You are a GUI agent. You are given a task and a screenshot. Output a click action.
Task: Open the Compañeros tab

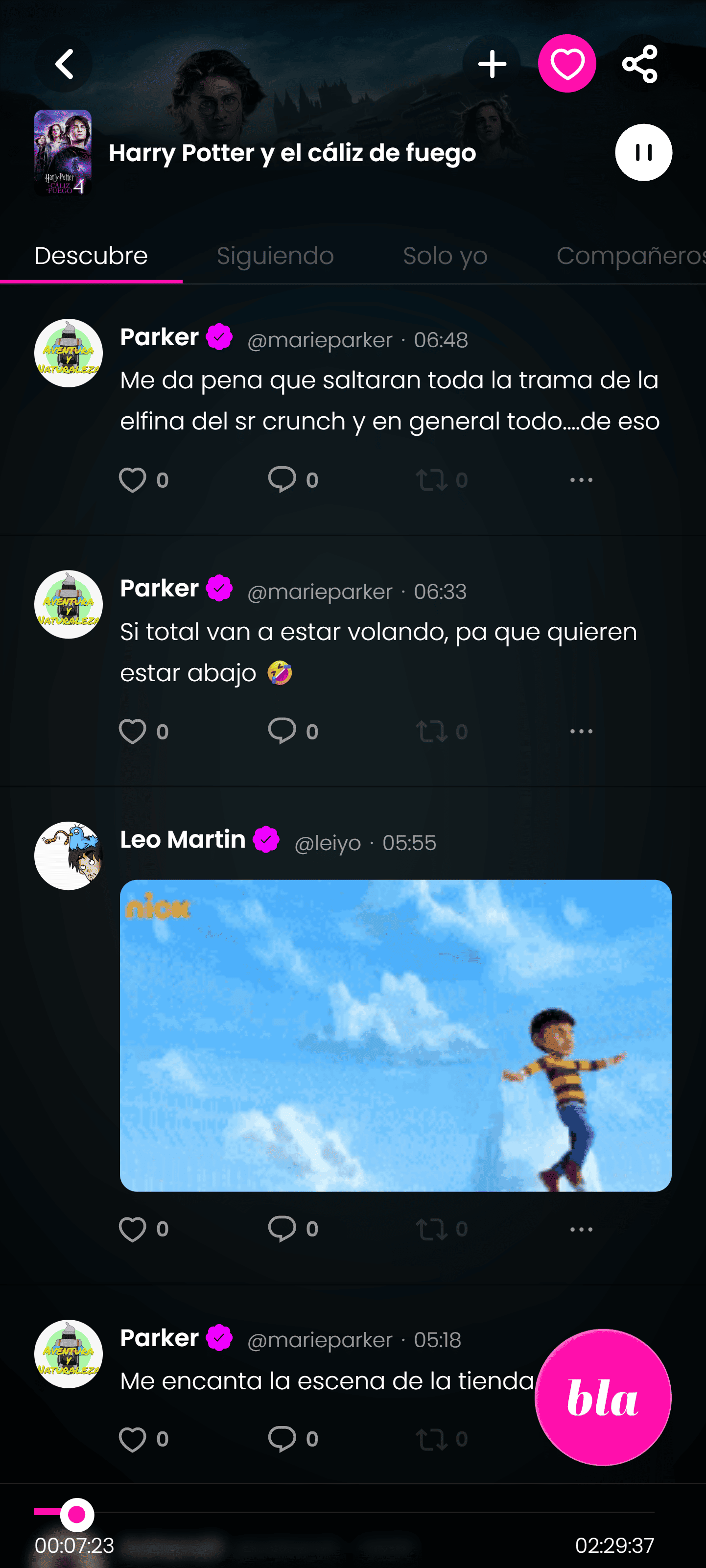630,256
